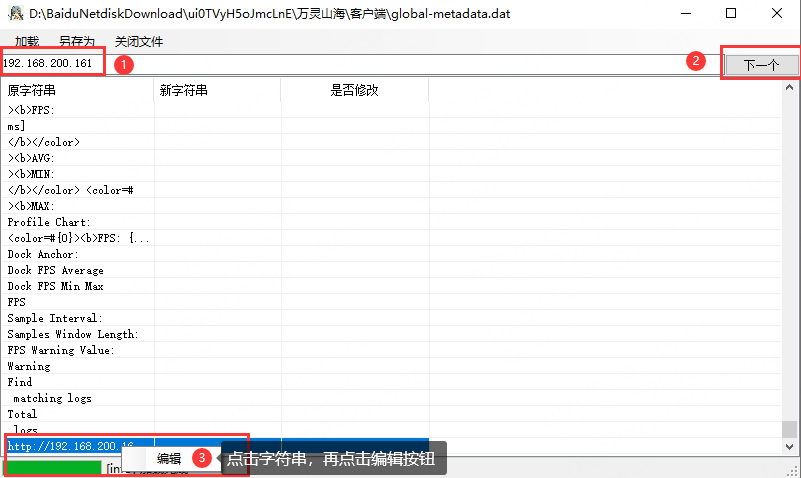The image size is (801, 478).
Task: Choose 编辑 in the context menu
Action: (169, 459)
